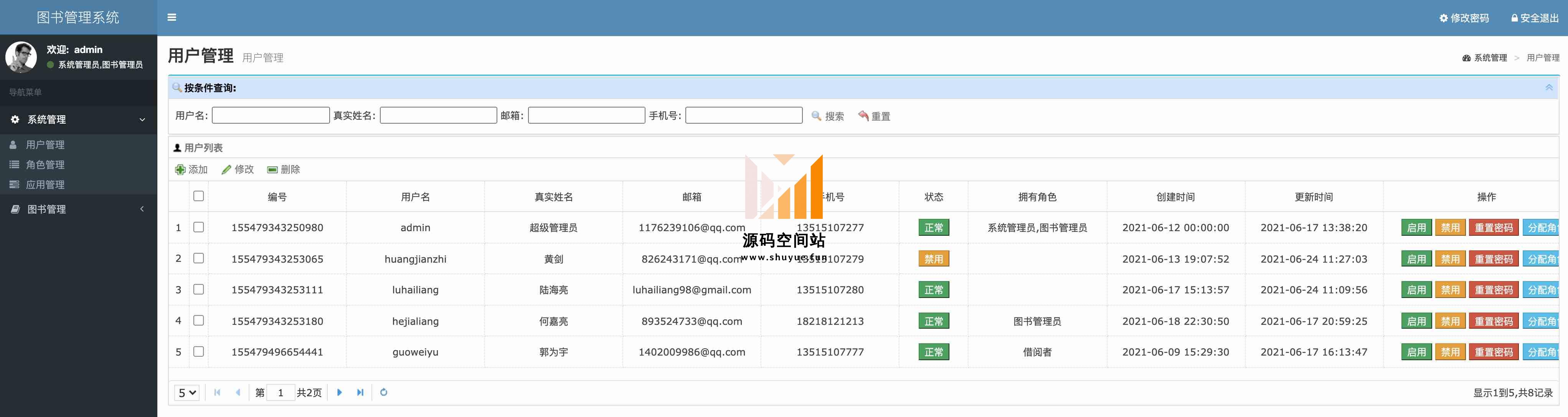Screen dimensions: 1568x417
Task: Click the 重置 reset arrow button
Action: [874, 116]
